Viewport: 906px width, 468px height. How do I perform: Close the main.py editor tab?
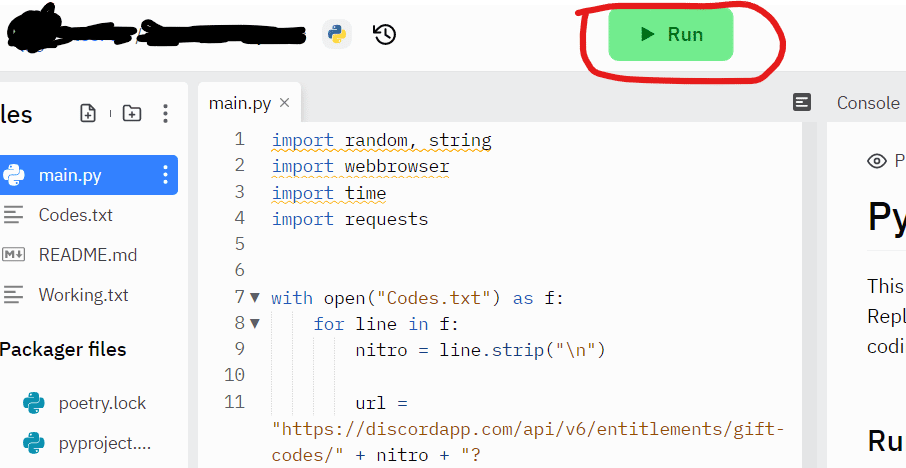[284, 103]
